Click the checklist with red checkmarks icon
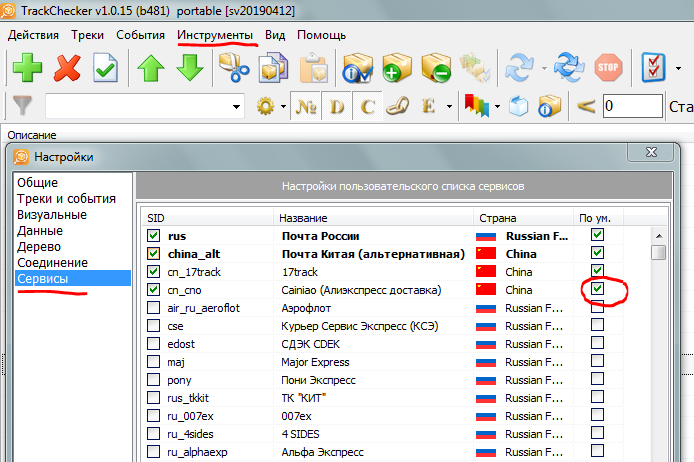 654,68
